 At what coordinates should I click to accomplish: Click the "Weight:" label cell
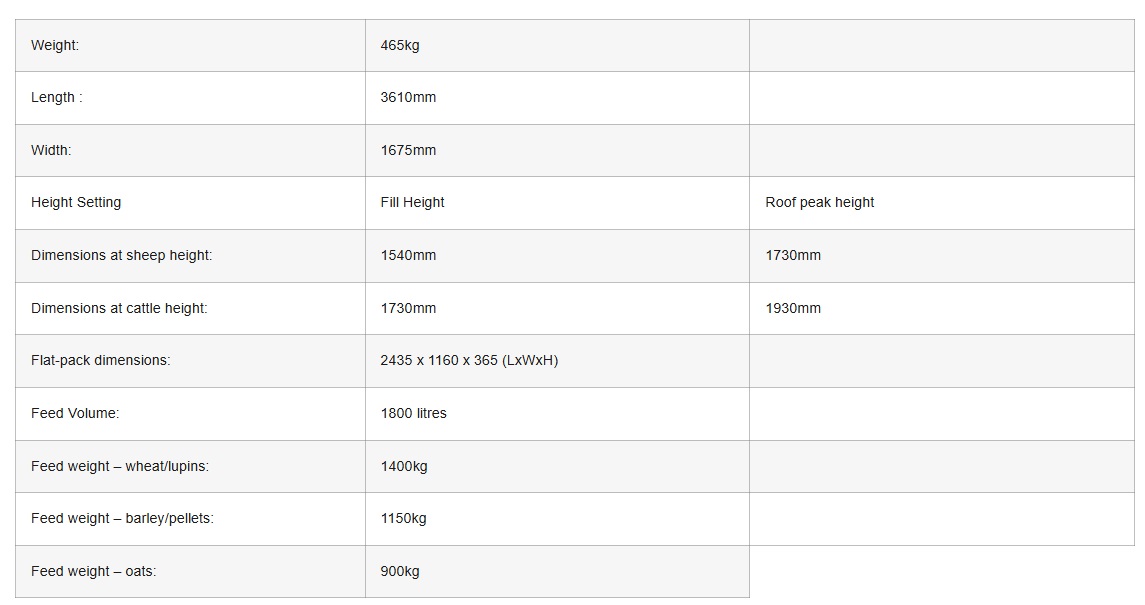tap(55, 45)
